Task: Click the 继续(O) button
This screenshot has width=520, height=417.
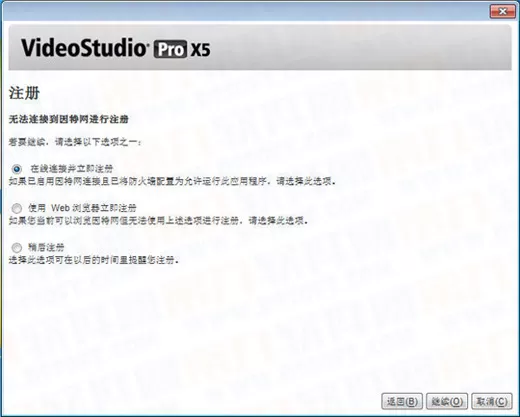Action: click(447, 401)
